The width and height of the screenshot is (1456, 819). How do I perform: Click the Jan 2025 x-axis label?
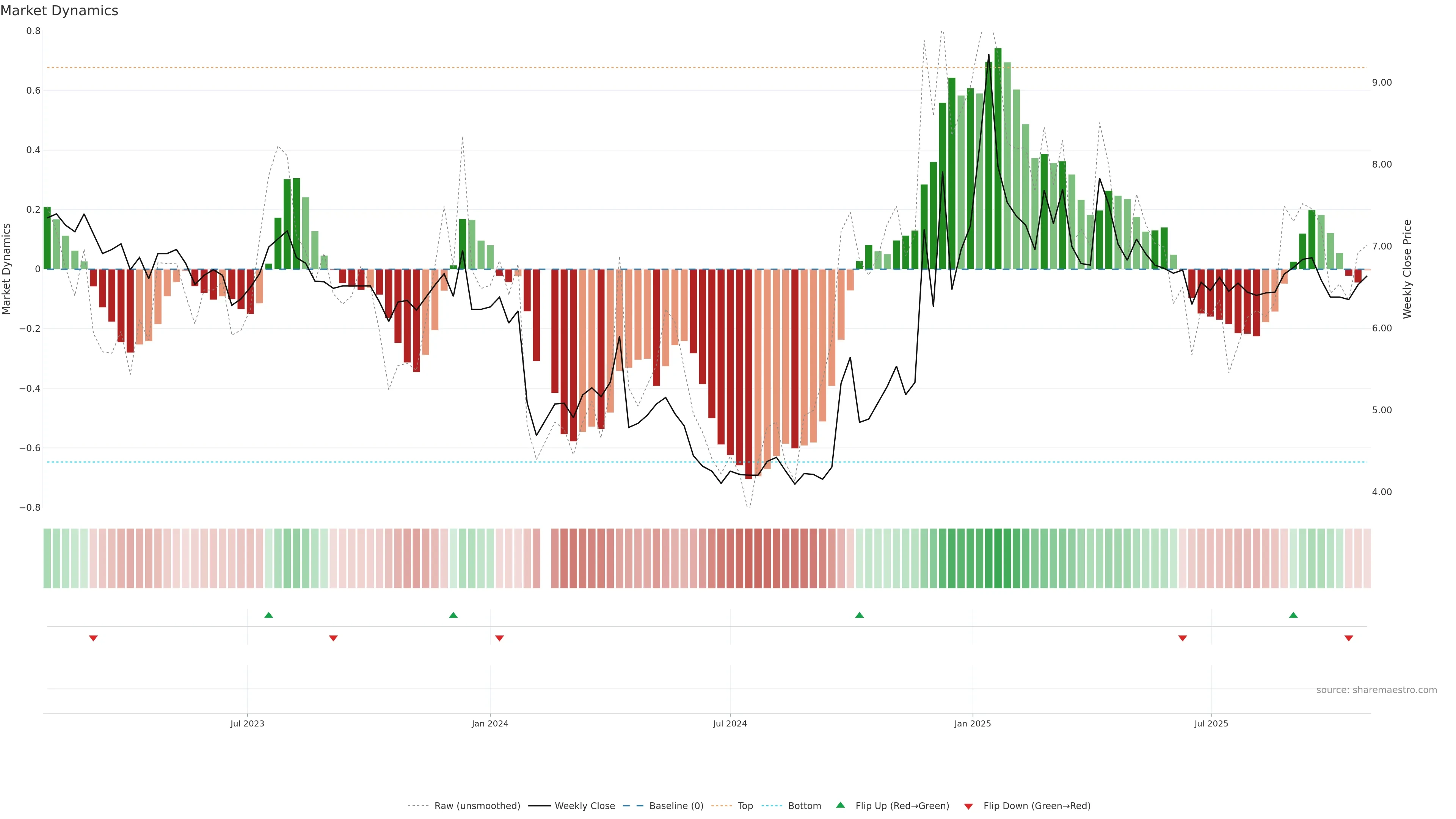pyautogui.click(x=972, y=723)
